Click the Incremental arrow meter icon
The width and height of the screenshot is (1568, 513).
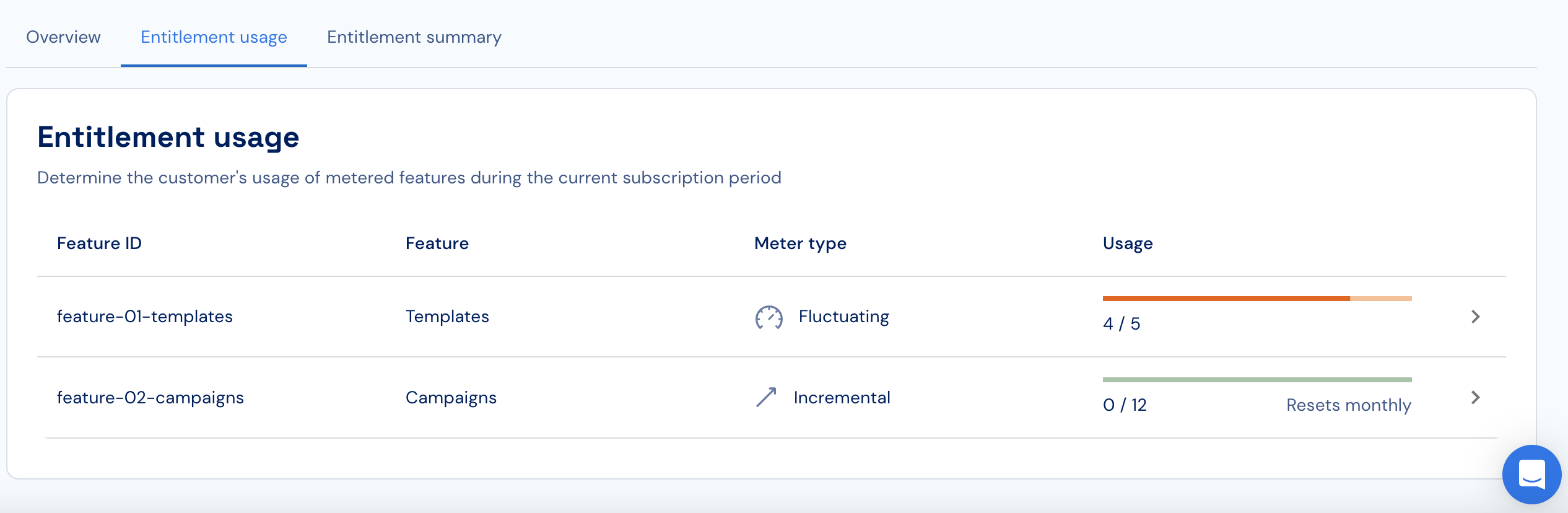click(766, 397)
